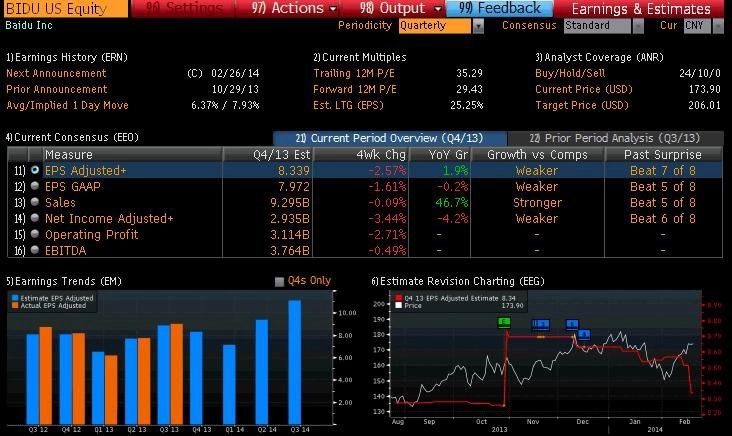Click the green event marker on revision chart
Viewport: 732px width, 436px height.
[x=504, y=322]
